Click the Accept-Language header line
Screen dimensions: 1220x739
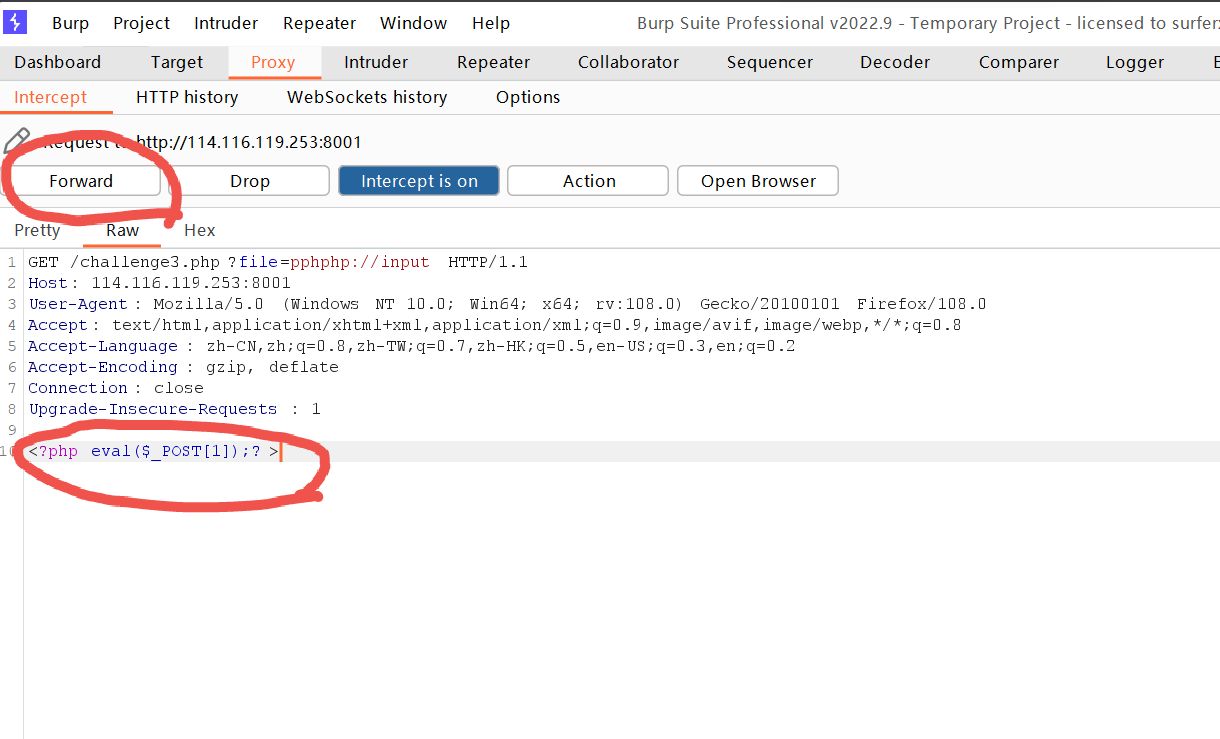coord(412,346)
